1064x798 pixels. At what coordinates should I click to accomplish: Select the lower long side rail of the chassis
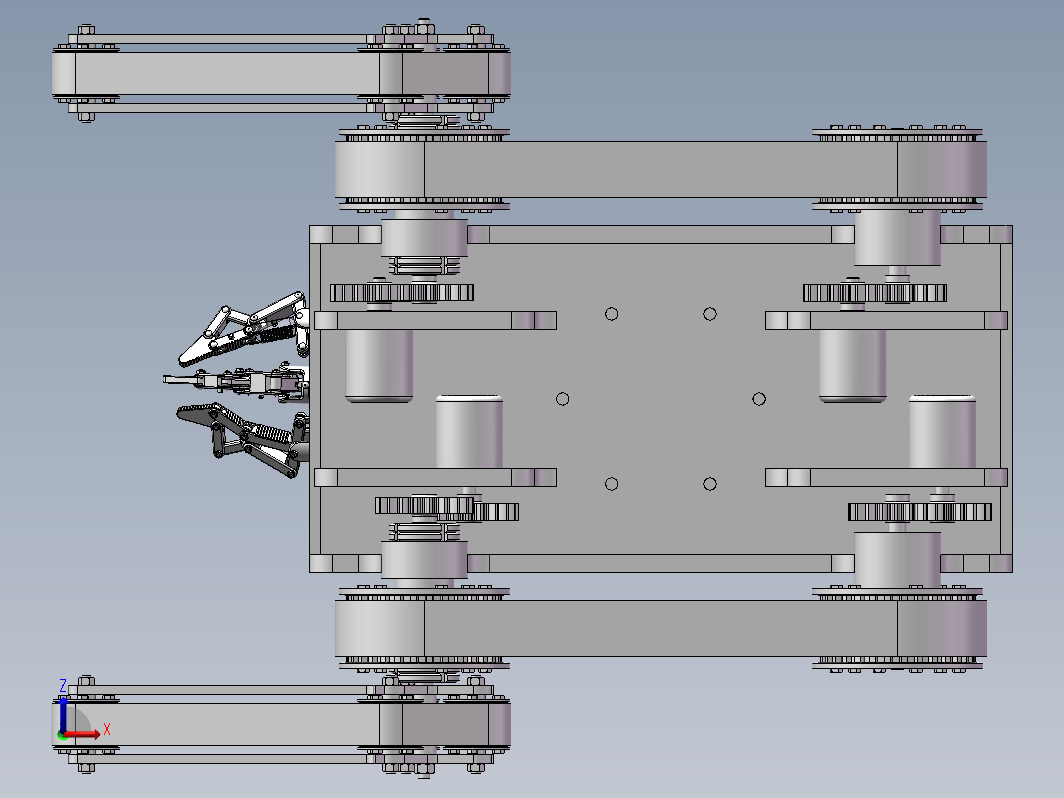pyautogui.click(x=660, y=563)
